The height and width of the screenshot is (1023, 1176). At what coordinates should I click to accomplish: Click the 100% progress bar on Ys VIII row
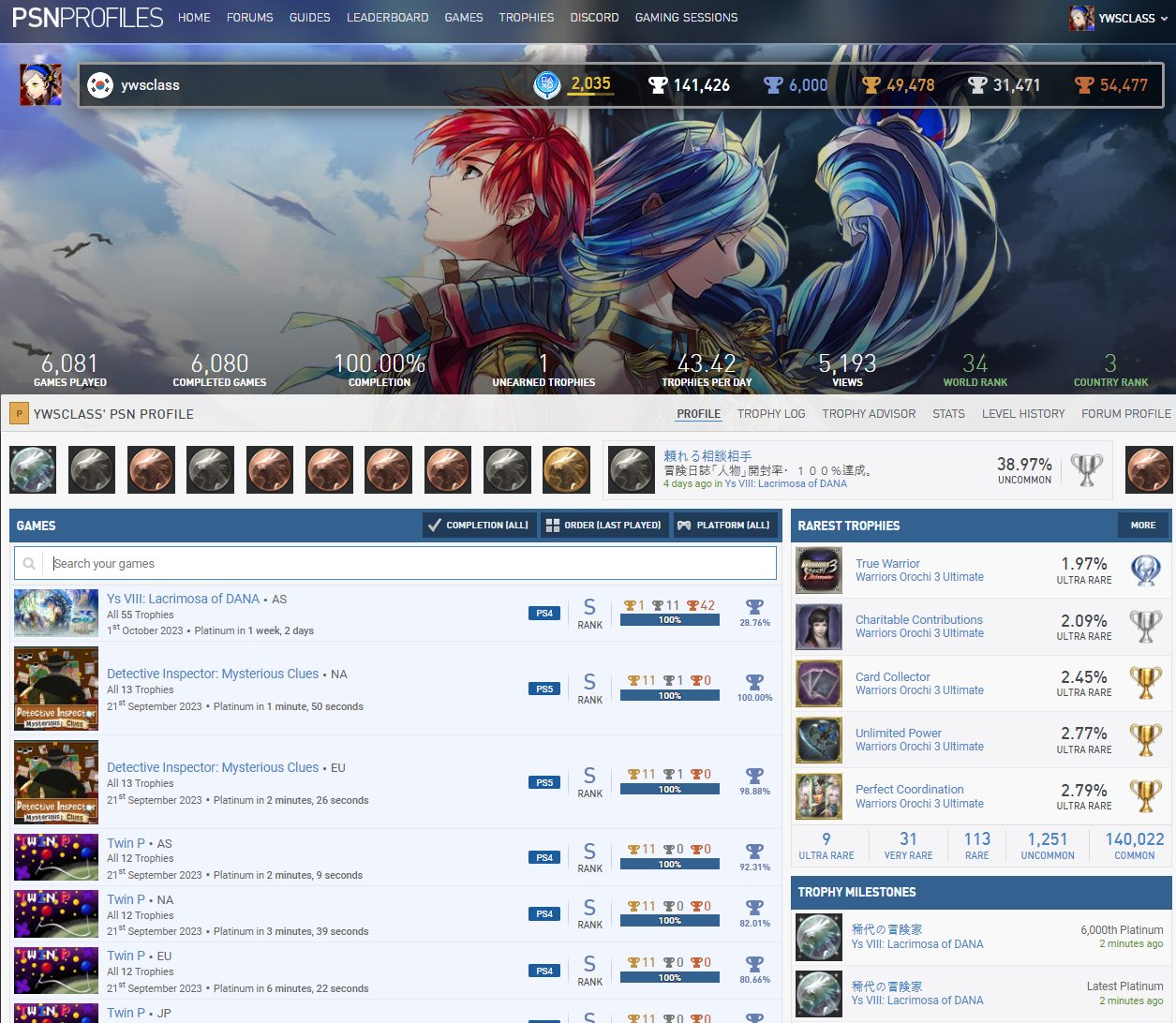pos(670,619)
